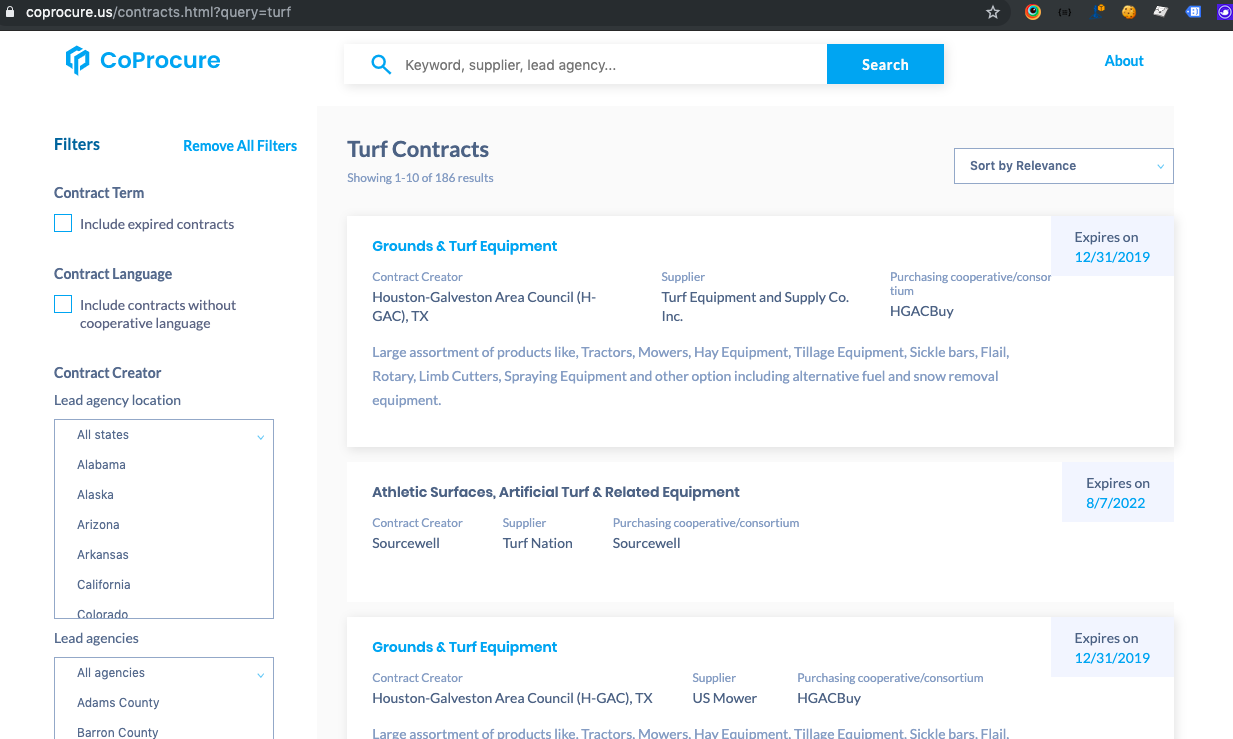
Task: Open the About link
Action: click(x=1124, y=61)
